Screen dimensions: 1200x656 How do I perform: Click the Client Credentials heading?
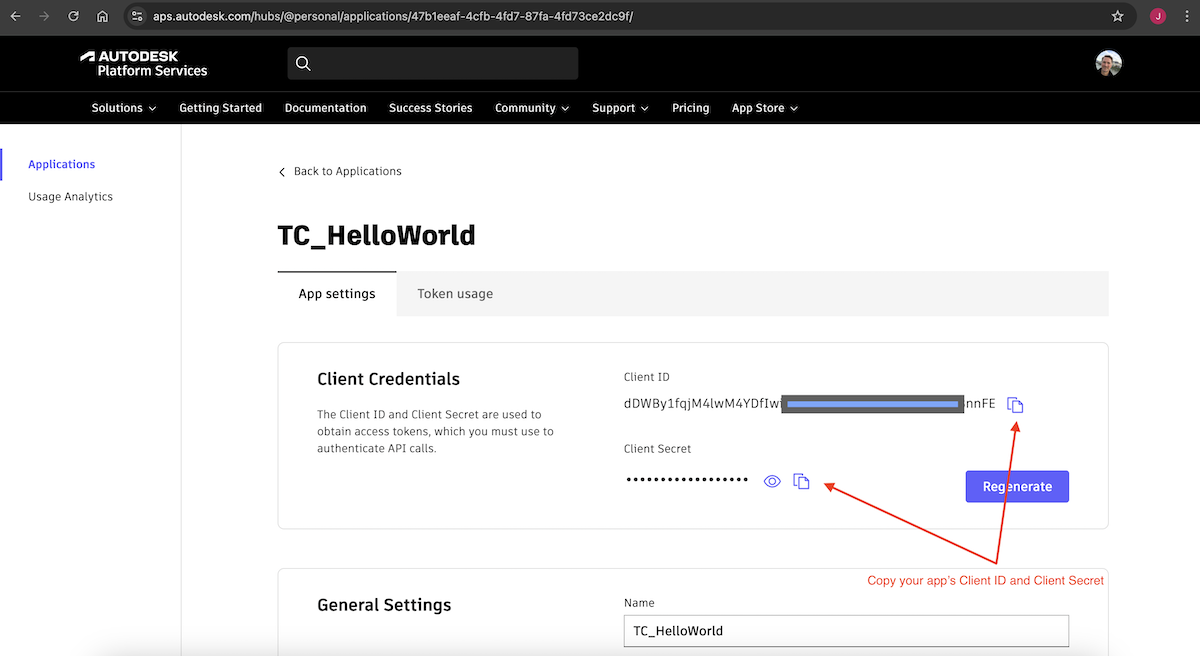388,379
